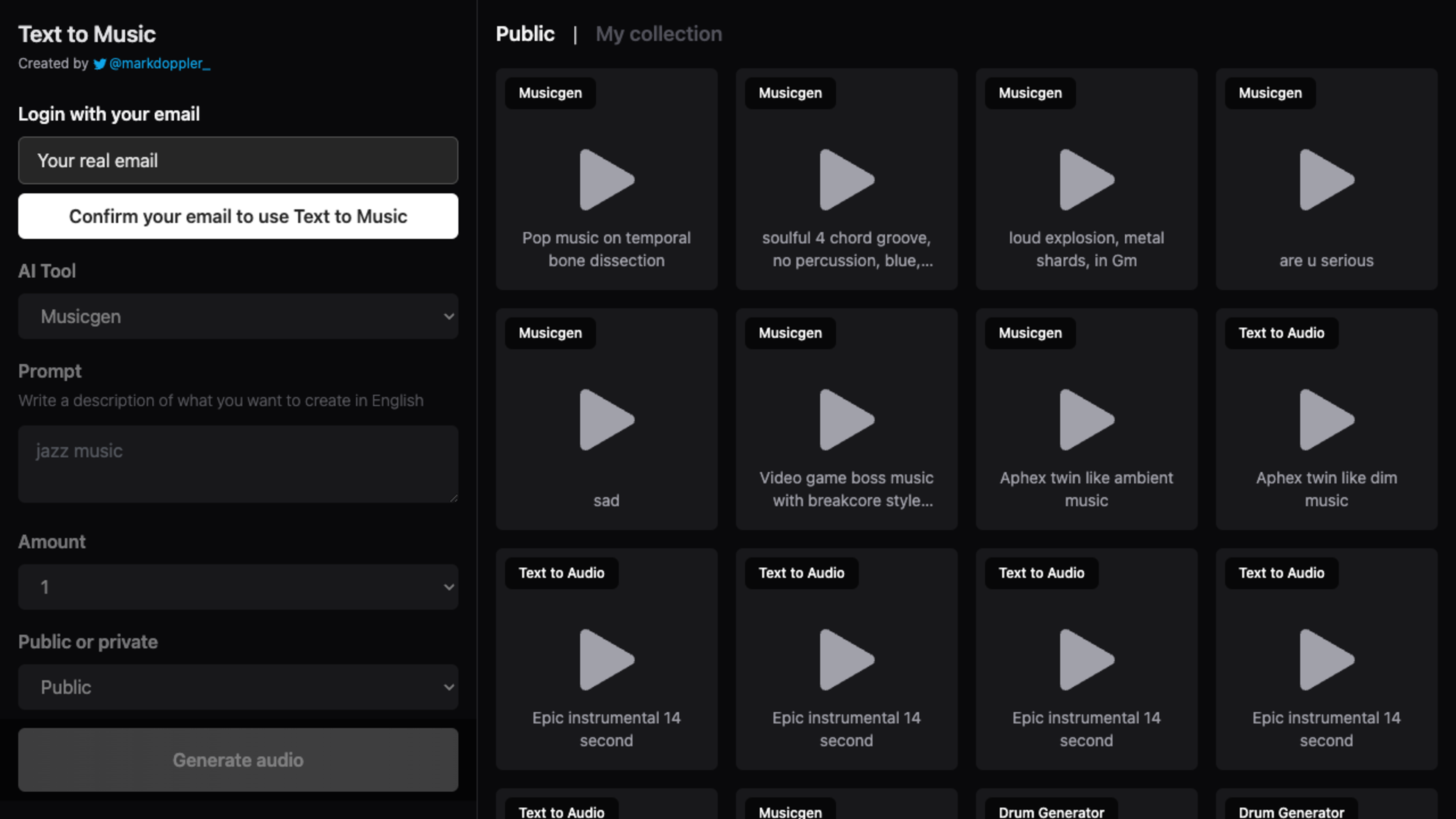The width and height of the screenshot is (1456, 819).
Task: Click the 'Video game boss music with breakcore style...' caption
Action: pos(846,489)
